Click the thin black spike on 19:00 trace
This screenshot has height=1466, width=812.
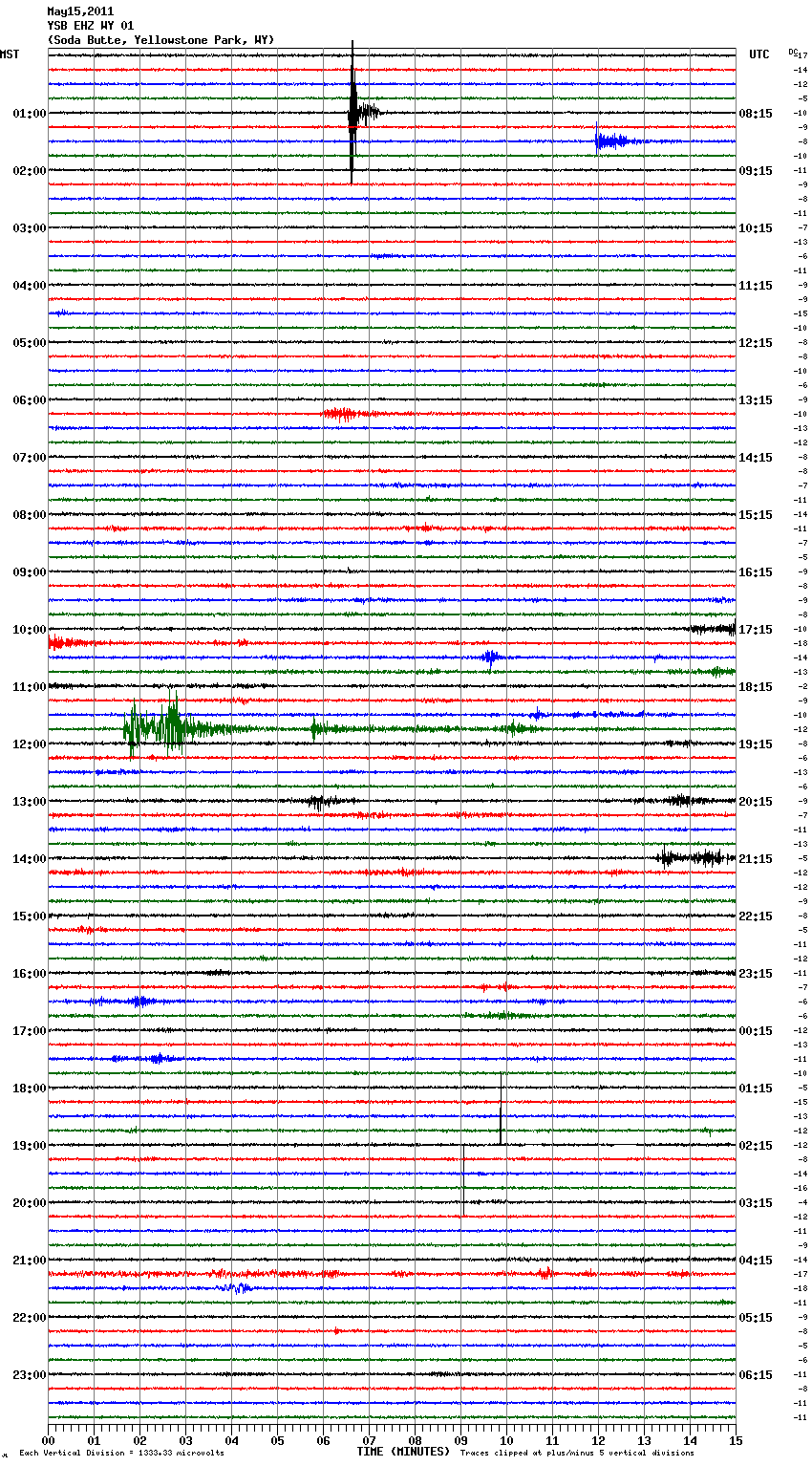[x=463, y=1180]
